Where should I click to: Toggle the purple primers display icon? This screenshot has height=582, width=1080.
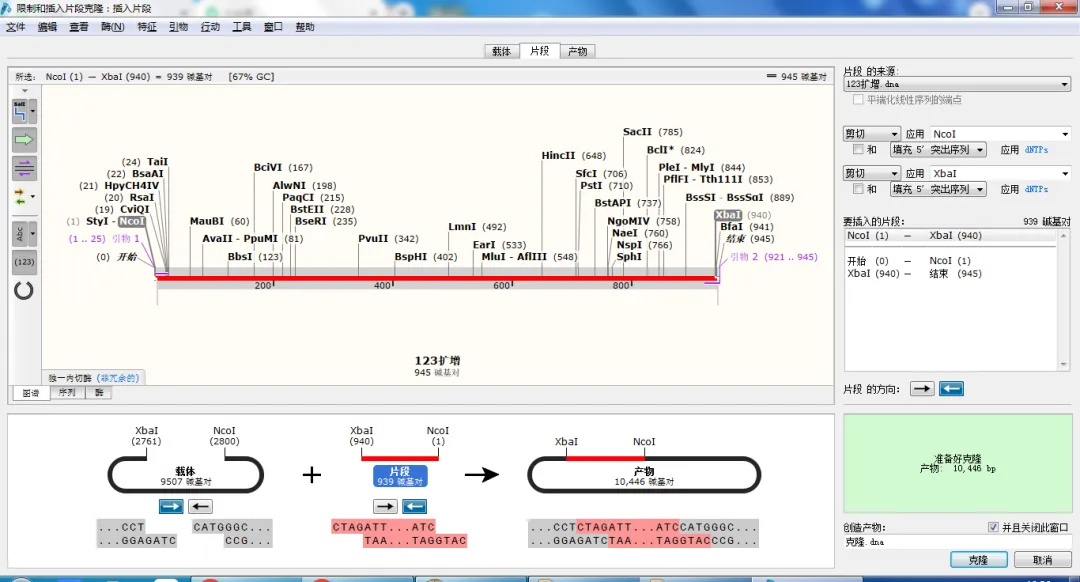(24, 168)
